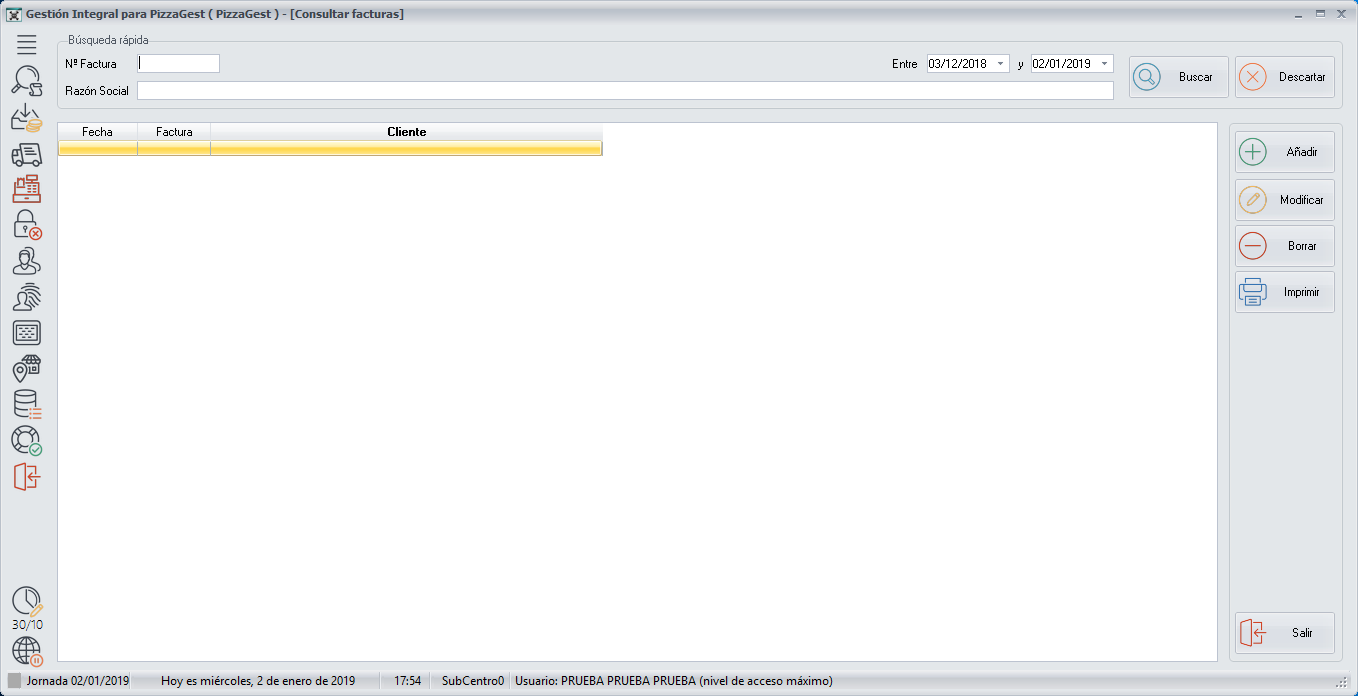Open the hamburger menu in sidebar
This screenshot has width=1358, height=696.
(27, 44)
